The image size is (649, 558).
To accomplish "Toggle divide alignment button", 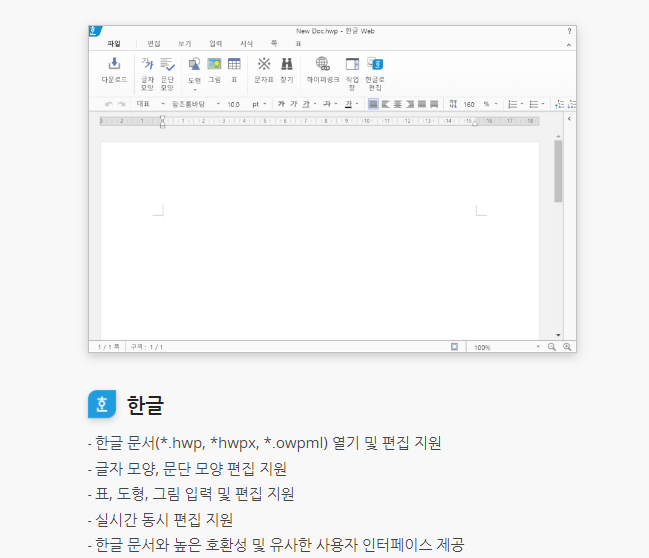I will [434, 104].
